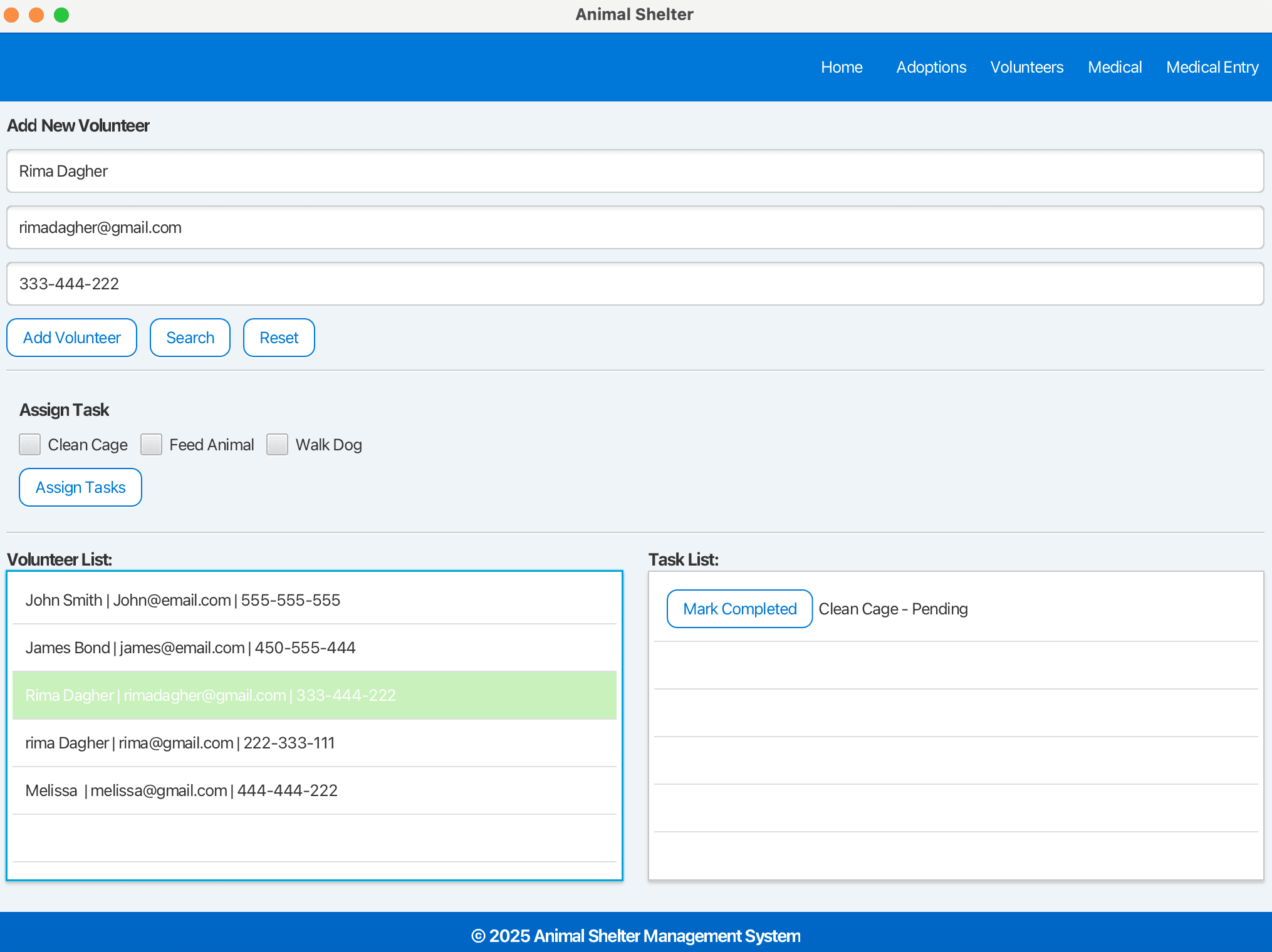Open the Home navigation link

(842, 67)
